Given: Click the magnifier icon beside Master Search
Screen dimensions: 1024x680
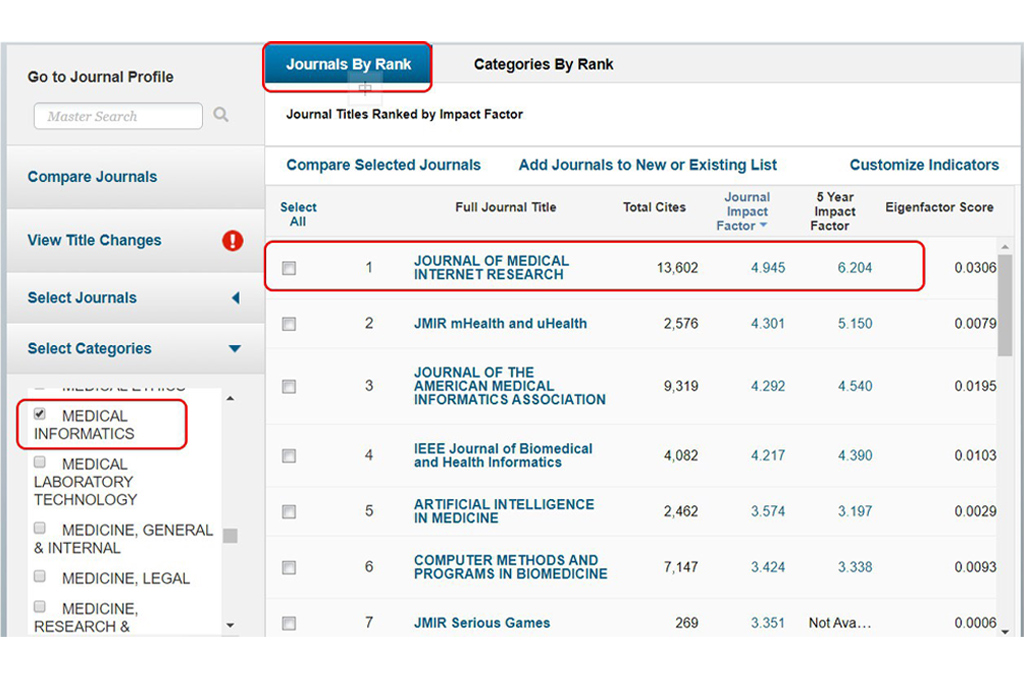Looking at the screenshot, I should click(221, 115).
